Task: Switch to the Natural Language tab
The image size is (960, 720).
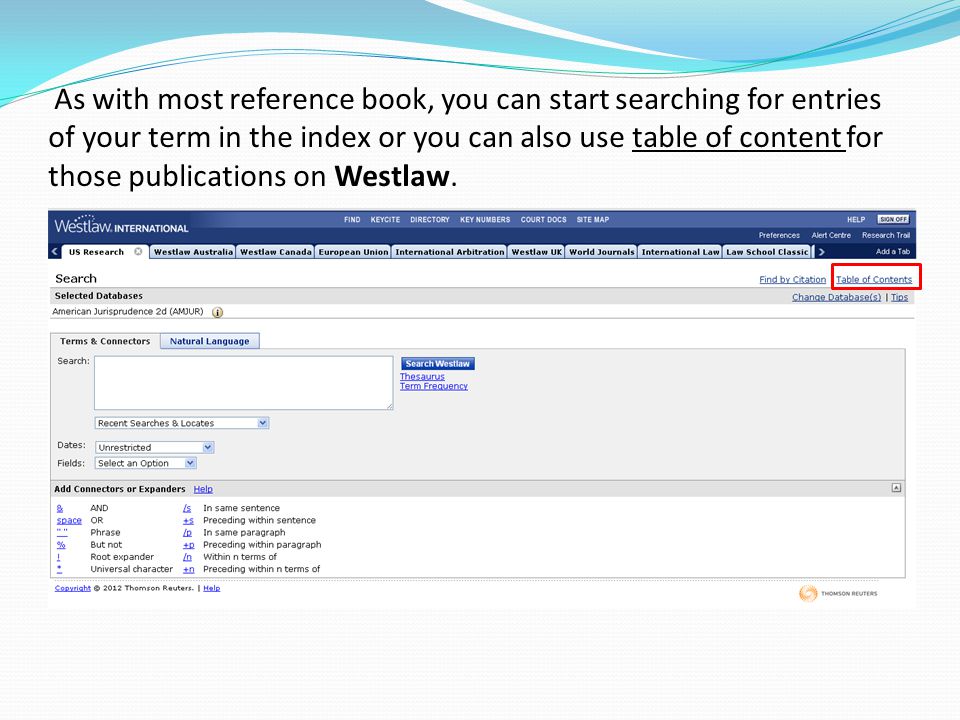Action: click(209, 341)
